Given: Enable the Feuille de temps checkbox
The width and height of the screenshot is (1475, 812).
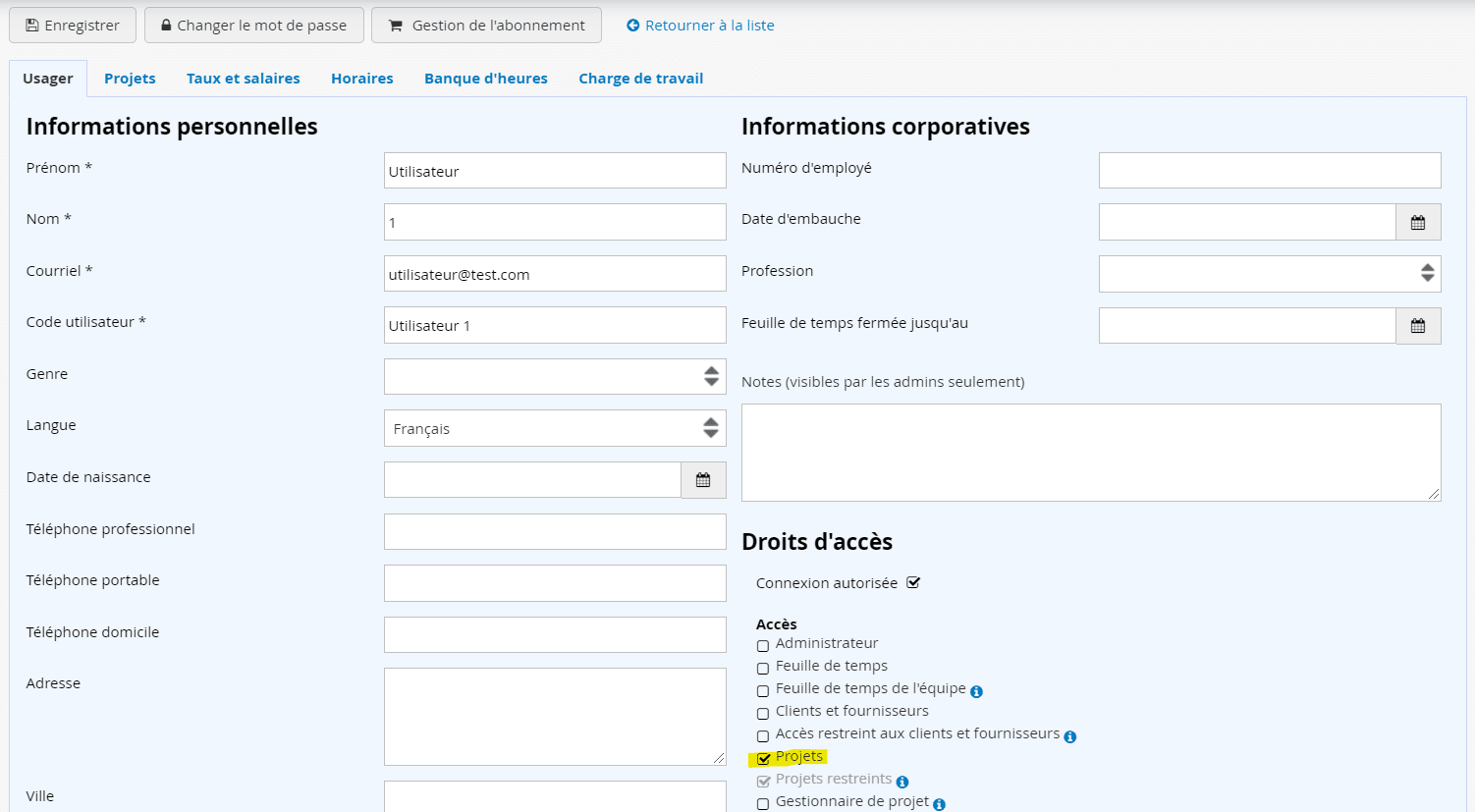Looking at the screenshot, I should pos(763,669).
